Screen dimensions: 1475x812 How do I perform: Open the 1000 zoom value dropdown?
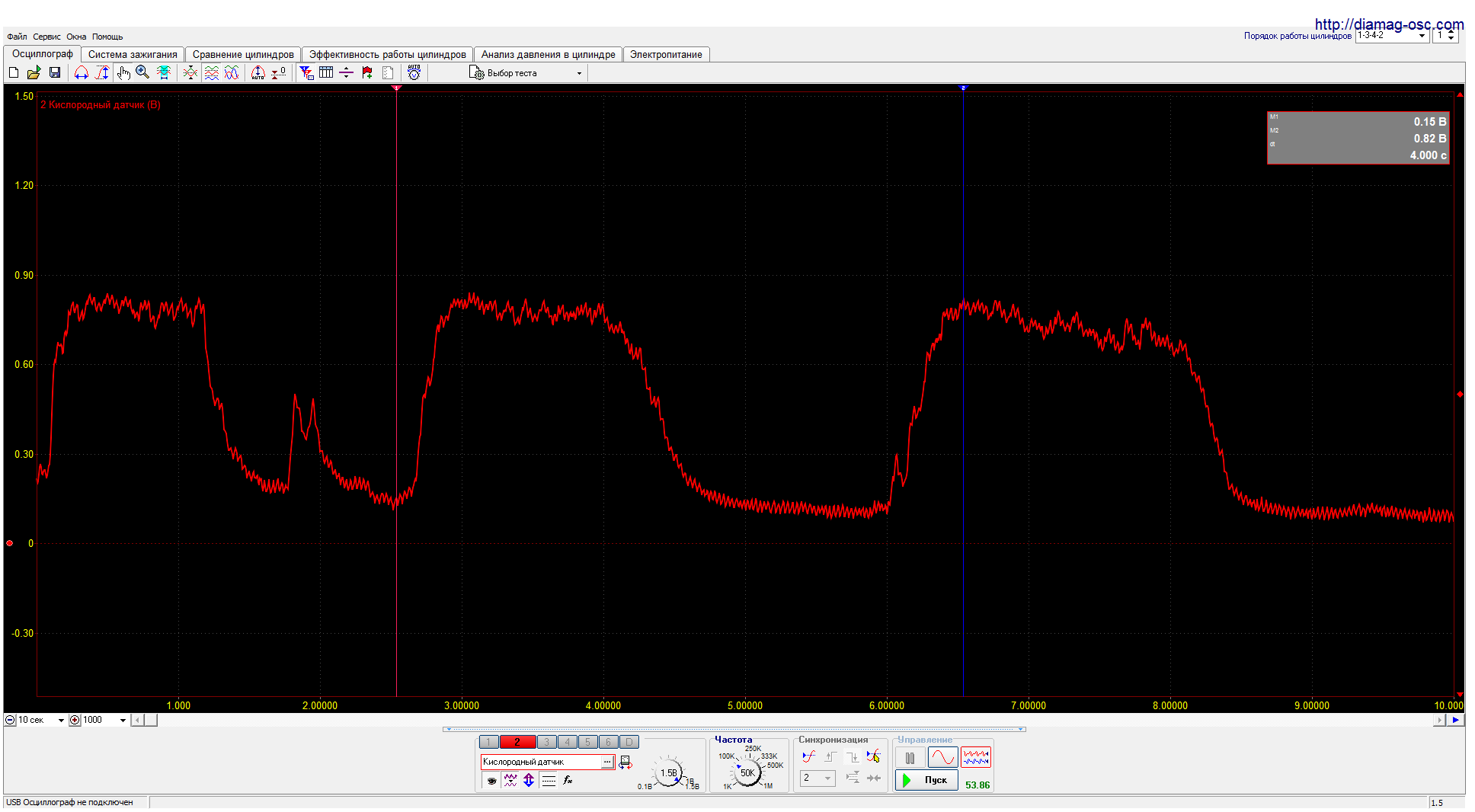point(104,720)
